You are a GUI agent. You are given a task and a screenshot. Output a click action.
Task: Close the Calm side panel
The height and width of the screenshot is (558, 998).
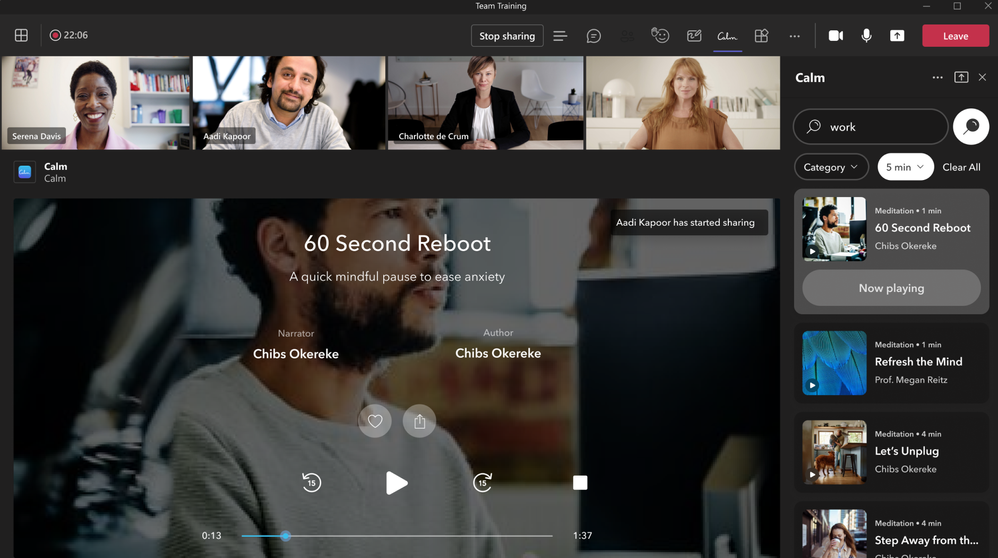pyautogui.click(x=982, y=78)
